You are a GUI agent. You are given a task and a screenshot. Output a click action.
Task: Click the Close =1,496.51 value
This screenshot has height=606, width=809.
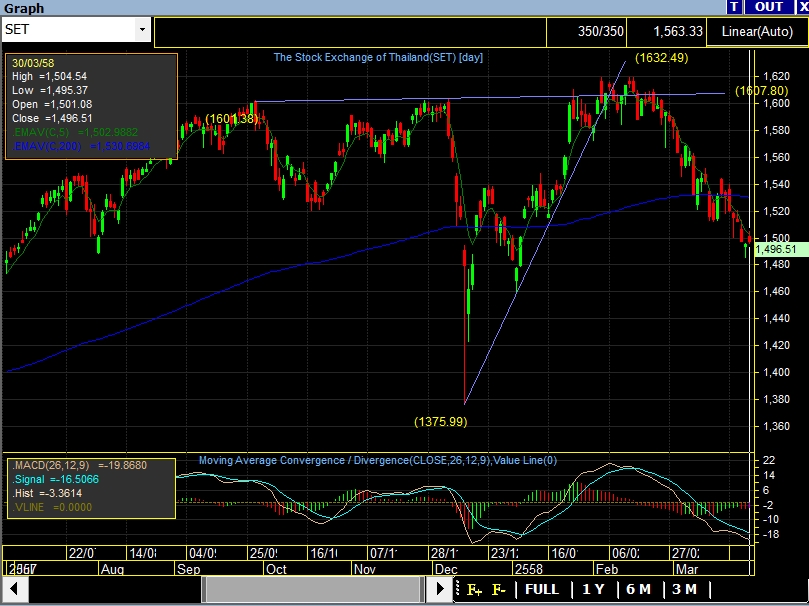pos(52,118)
